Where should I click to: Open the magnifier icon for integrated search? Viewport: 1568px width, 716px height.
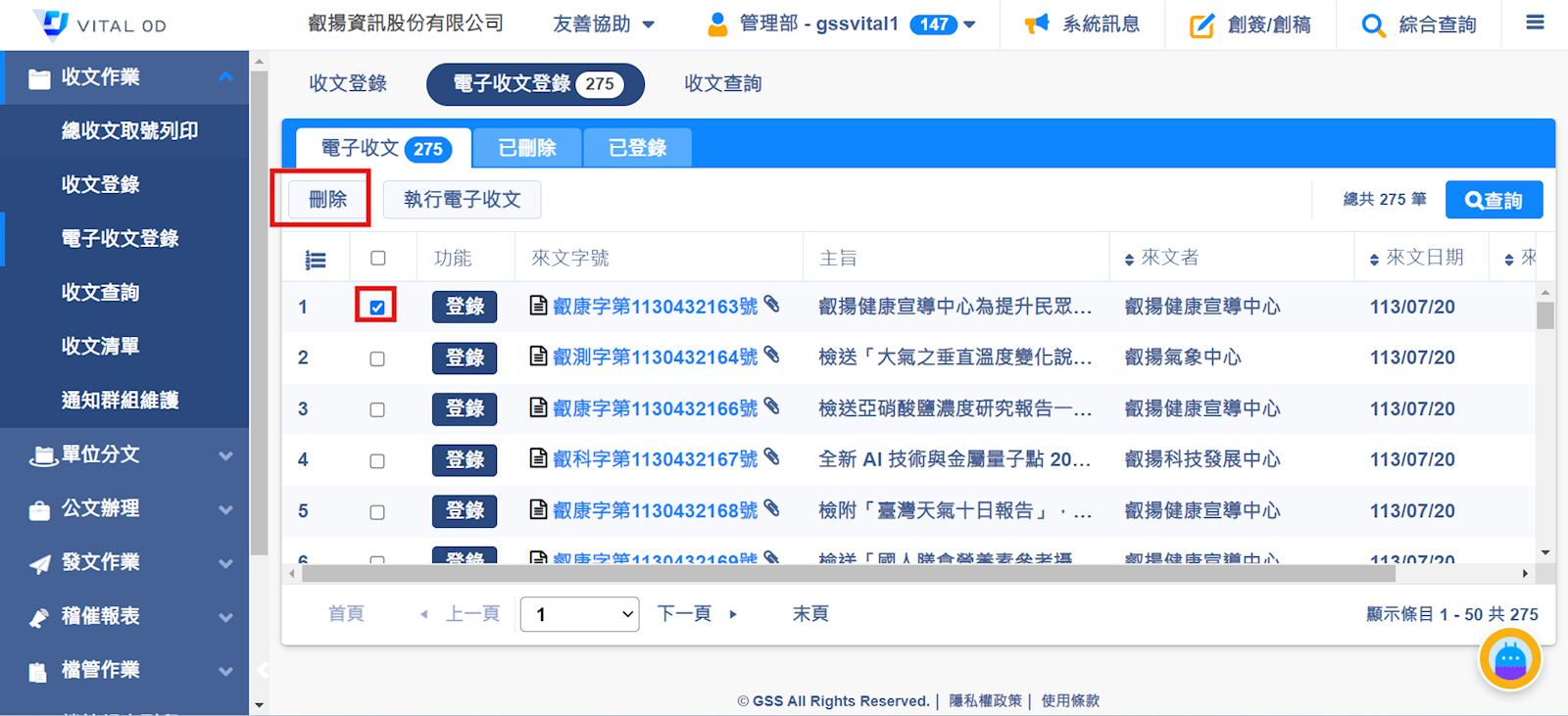(x=1373, y=25)
